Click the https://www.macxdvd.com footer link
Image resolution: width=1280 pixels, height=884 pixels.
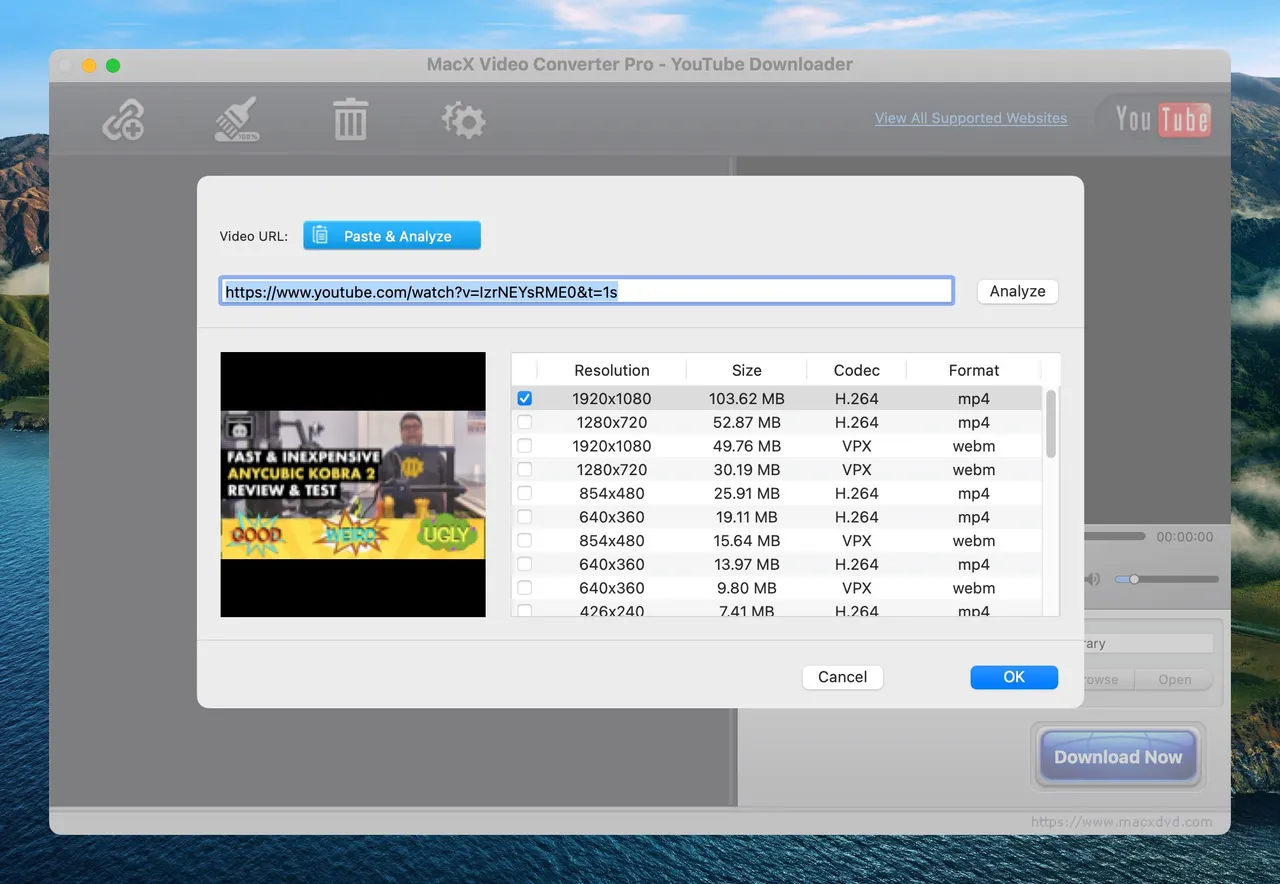[x=1121, y=822]
